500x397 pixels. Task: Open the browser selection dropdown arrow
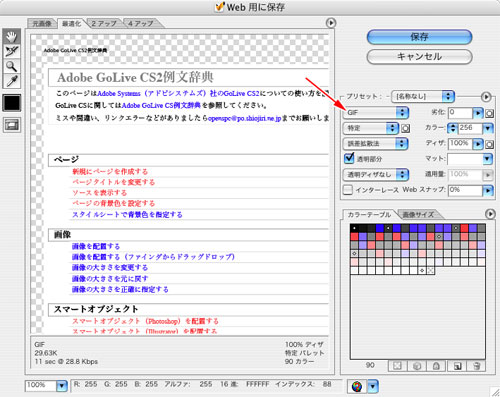pyautogui.click(x=373, y=386)
